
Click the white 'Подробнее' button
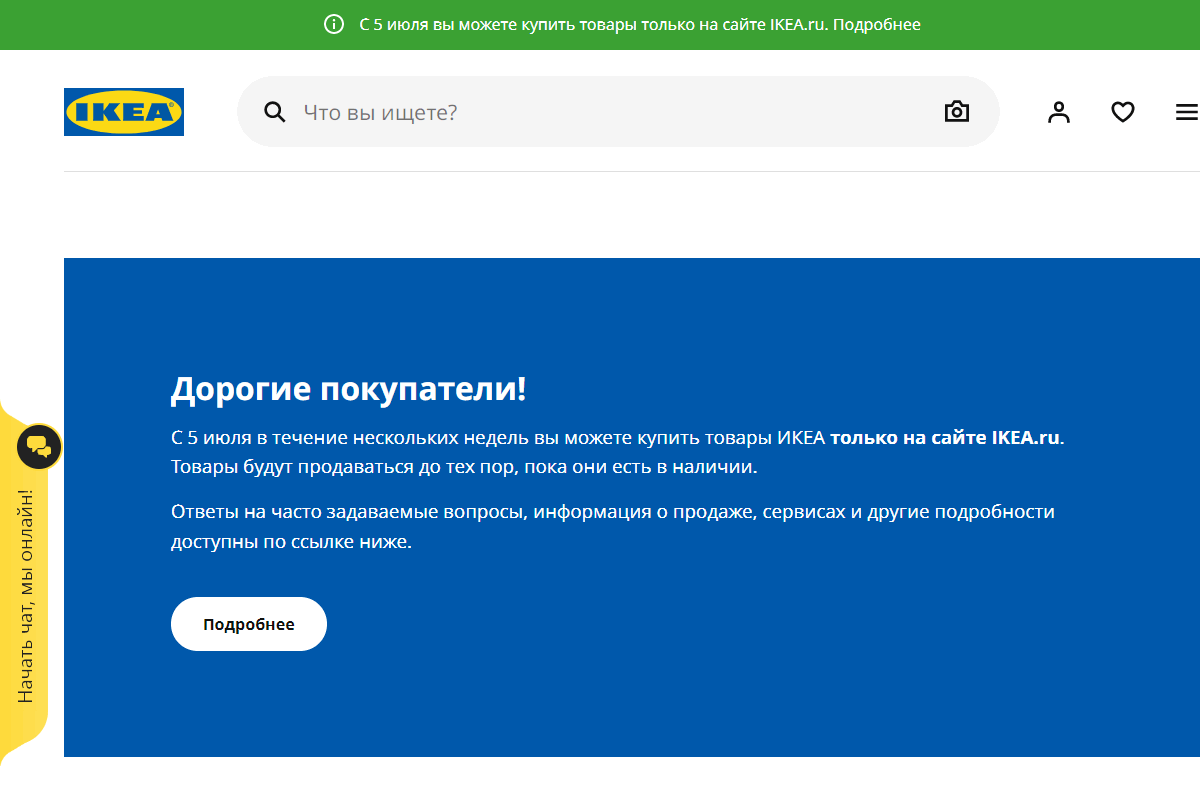[x=249, y=624]
